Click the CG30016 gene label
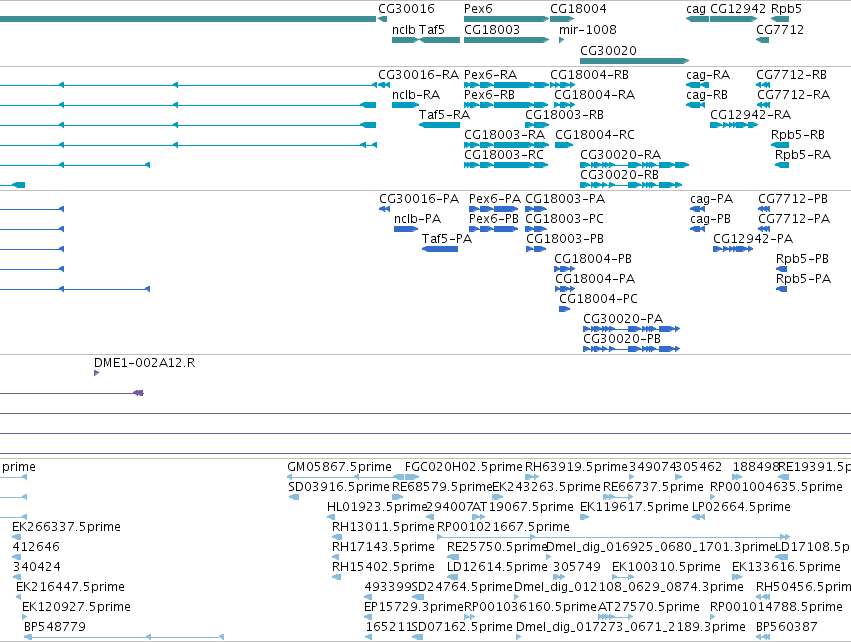851x642 pixels. (x=407, y=9)
